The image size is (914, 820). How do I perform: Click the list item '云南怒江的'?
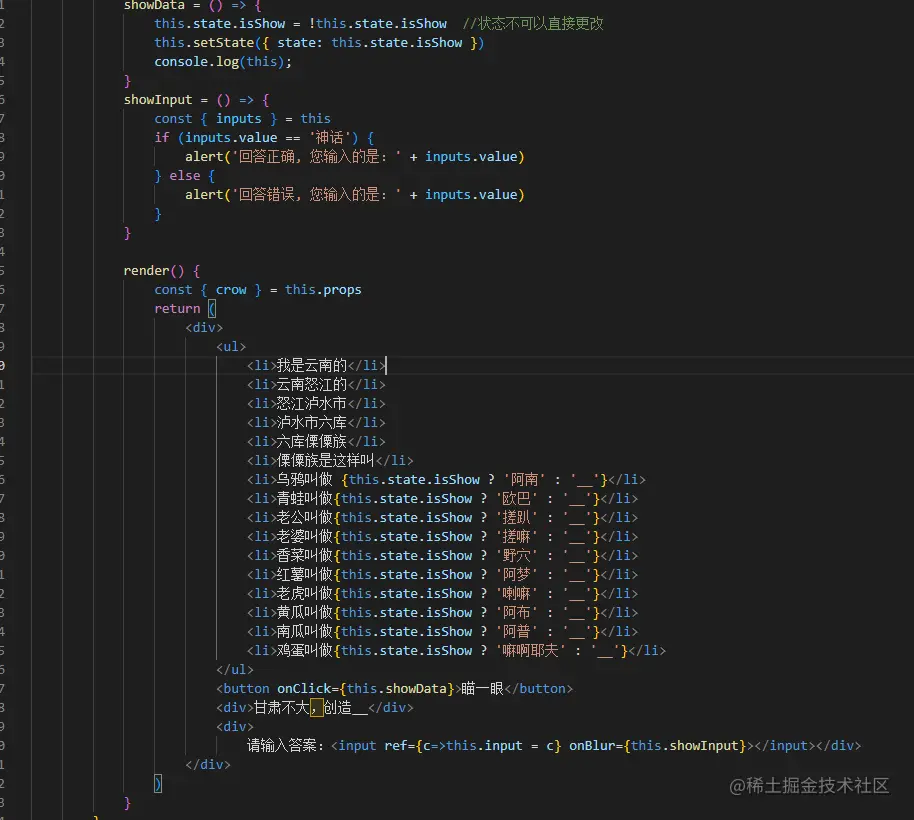316,385
